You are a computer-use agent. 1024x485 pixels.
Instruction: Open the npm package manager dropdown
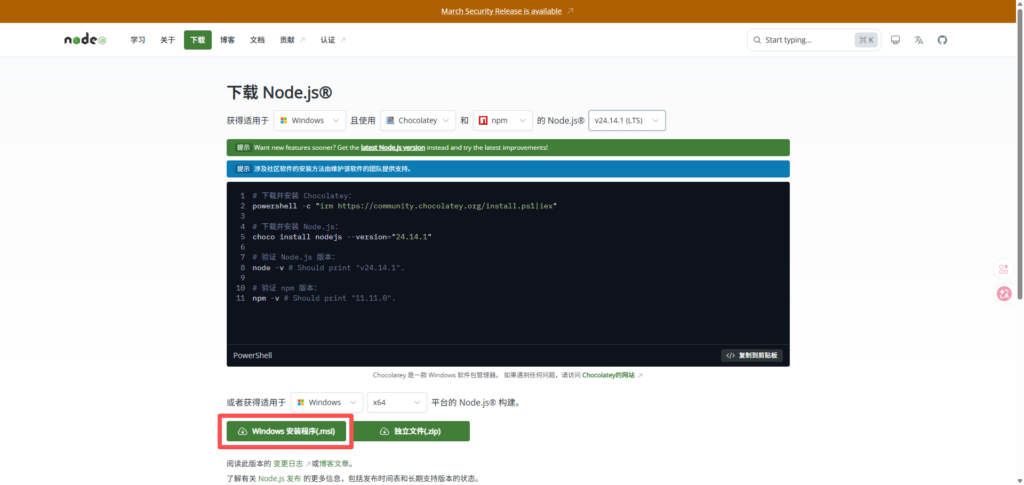[503, 120]
